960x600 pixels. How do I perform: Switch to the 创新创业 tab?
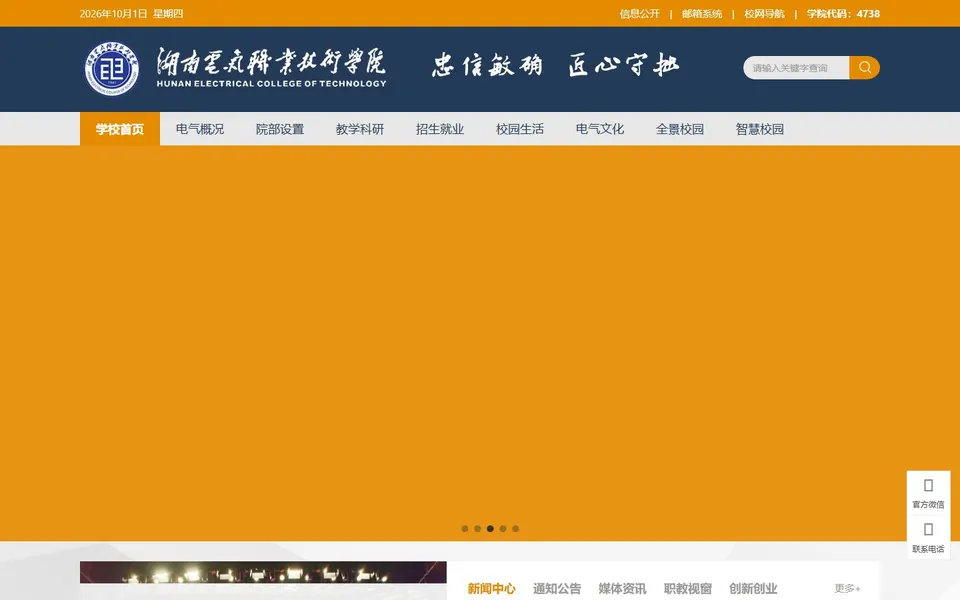point(753,588)
